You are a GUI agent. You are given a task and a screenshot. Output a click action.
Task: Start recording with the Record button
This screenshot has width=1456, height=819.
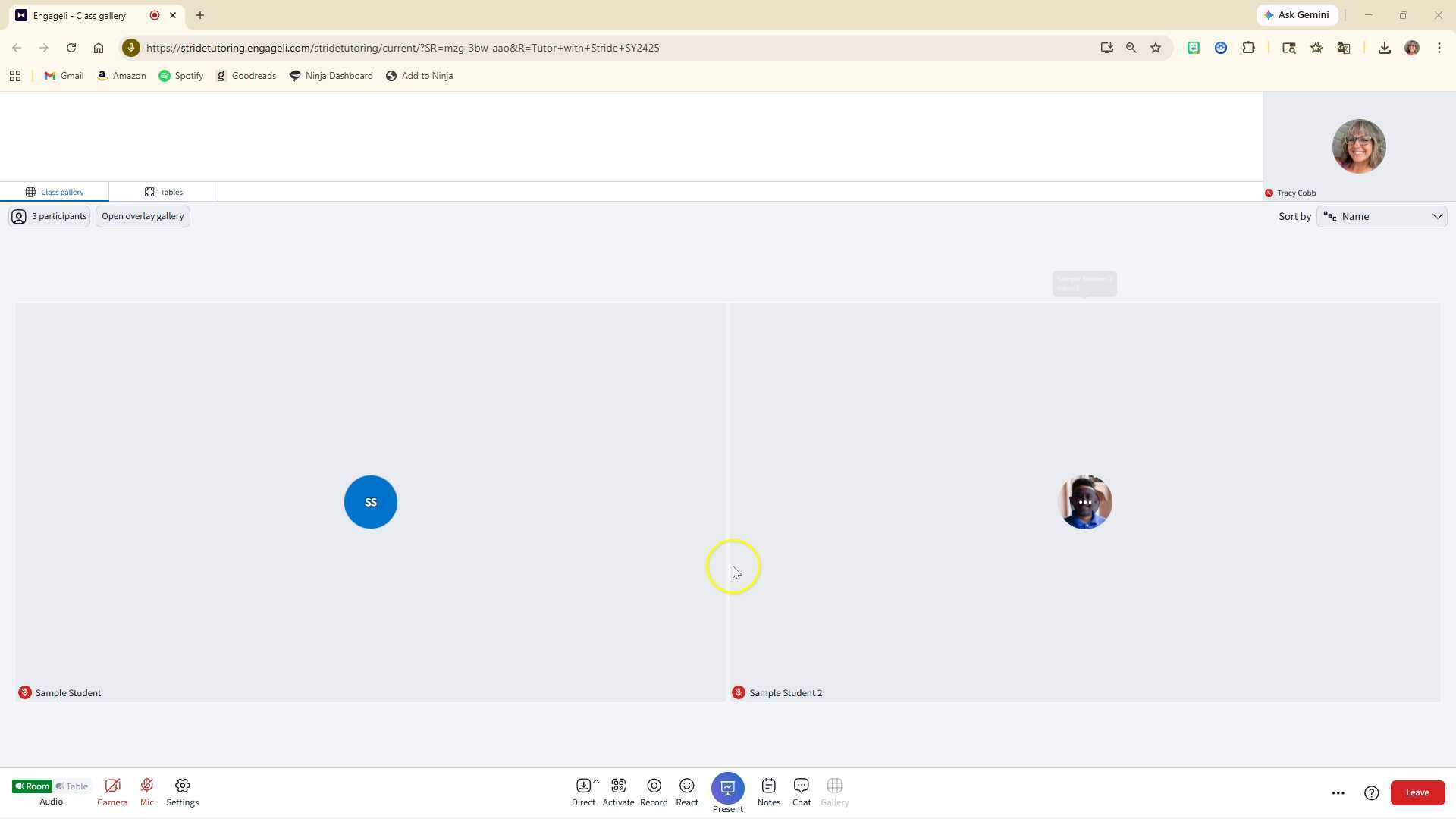(x=654, y=792)
